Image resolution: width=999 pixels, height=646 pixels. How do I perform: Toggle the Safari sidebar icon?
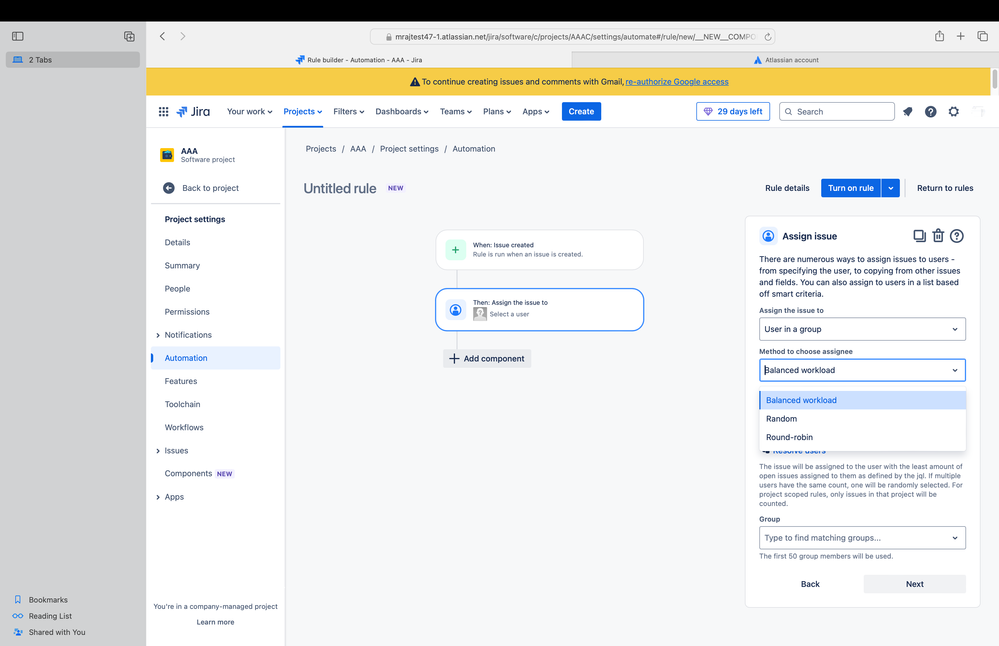click(x=18, y=36)
